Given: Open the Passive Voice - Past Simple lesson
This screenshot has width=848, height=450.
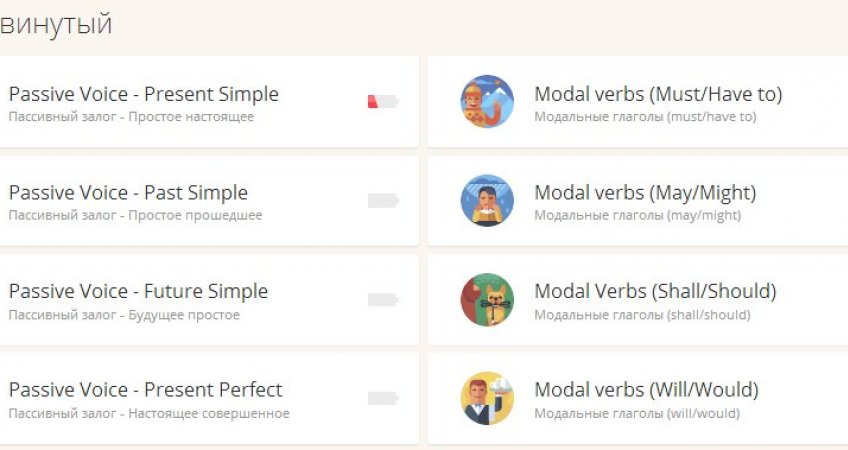Looking at the screenshot, I should [128, 192].
